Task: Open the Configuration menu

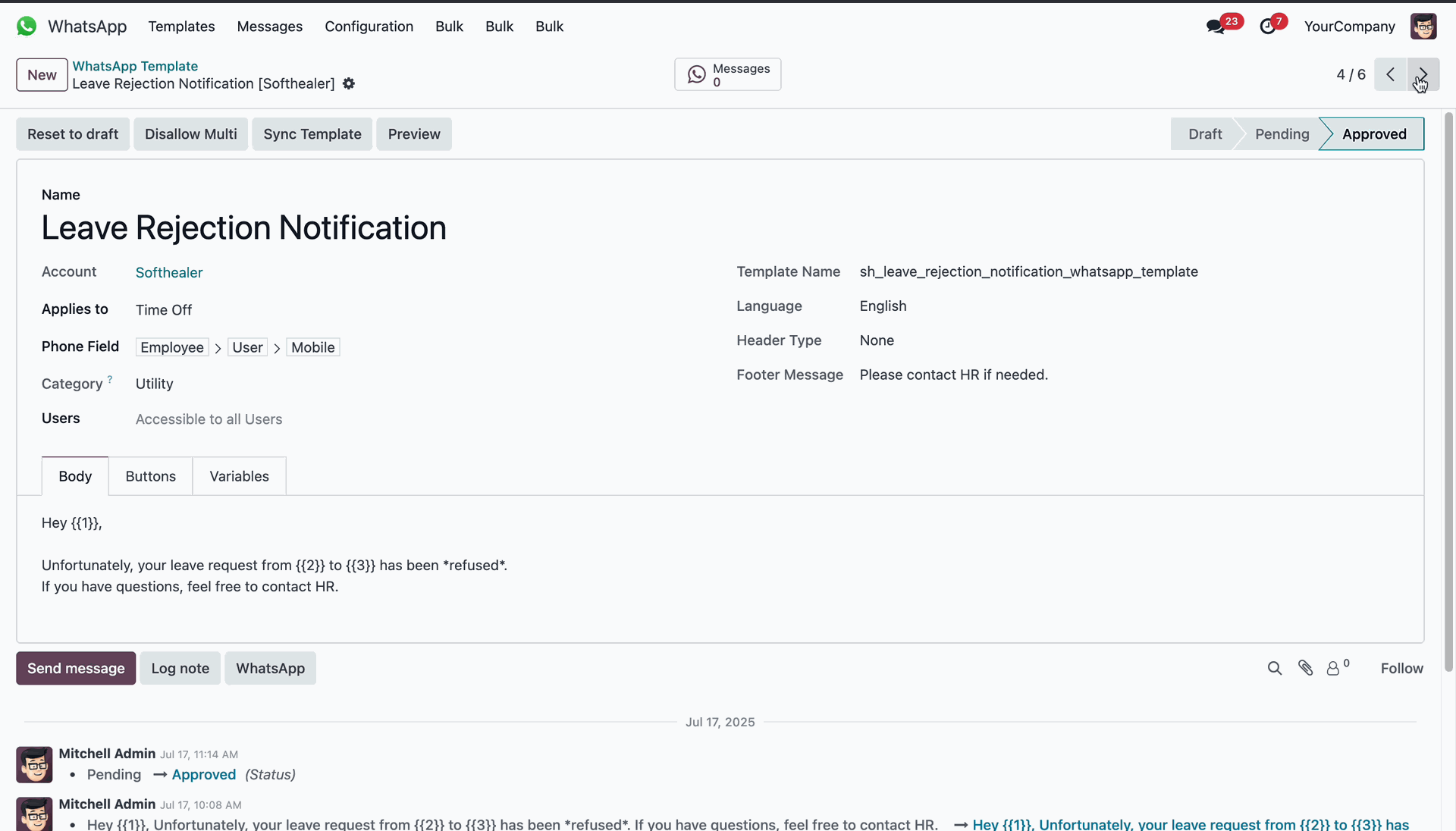Action: (369, 27)
